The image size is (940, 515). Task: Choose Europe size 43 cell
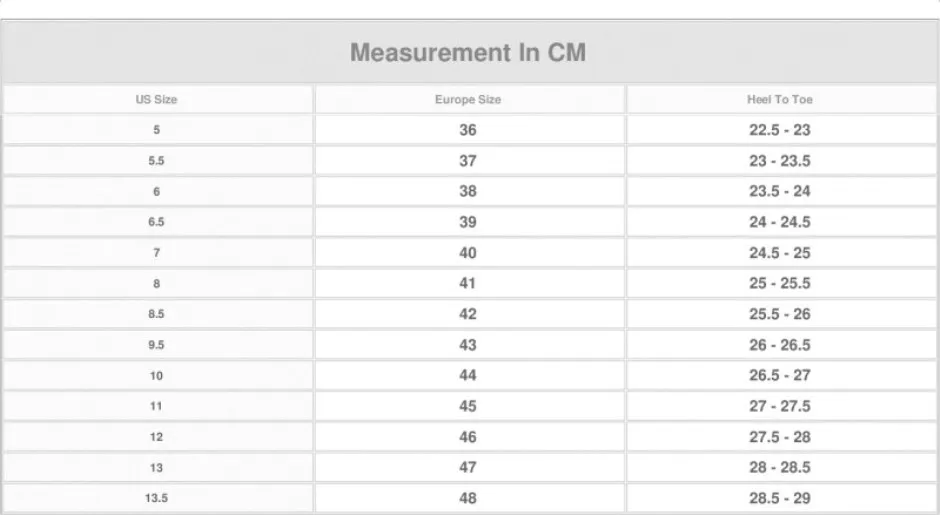coord(469,345)
